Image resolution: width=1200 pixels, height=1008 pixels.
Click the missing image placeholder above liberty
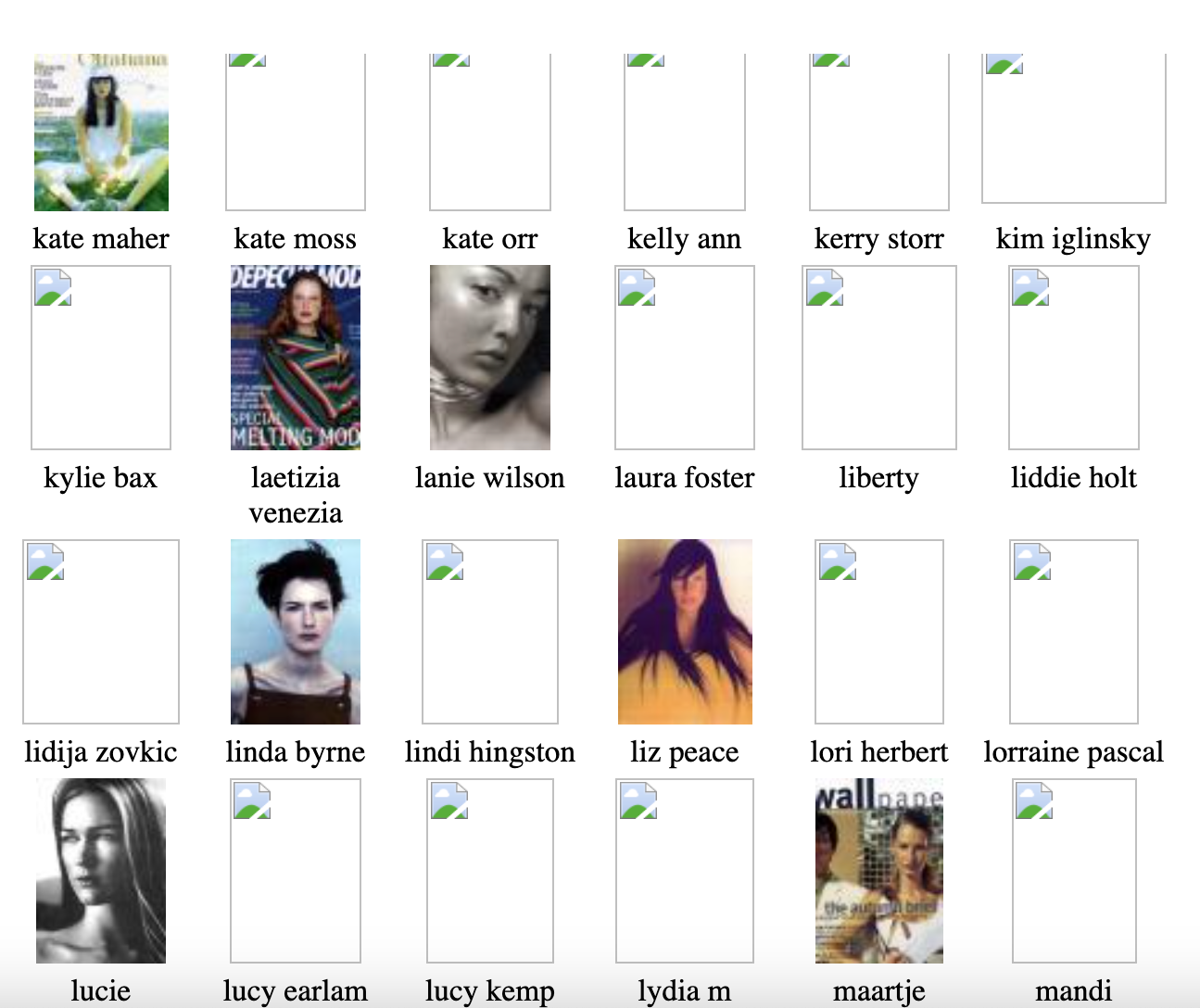pyautogui.click(x=879, y=358)
